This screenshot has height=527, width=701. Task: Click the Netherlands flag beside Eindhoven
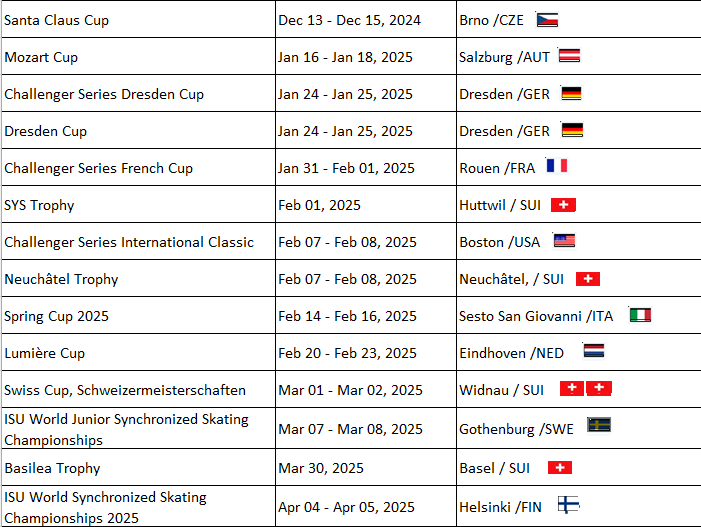click(x=594, y=351)
